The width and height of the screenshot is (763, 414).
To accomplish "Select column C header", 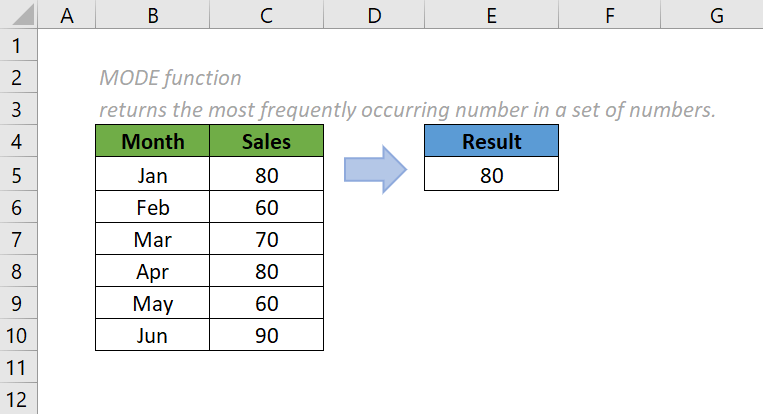I will (x=266, y=16).
